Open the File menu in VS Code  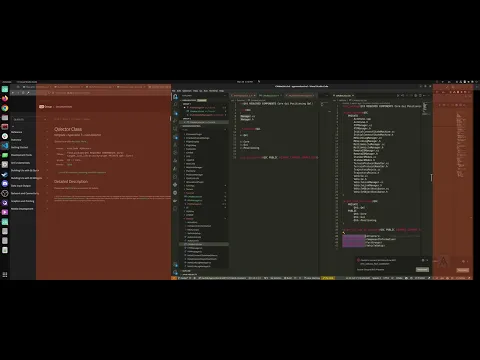[x=174, y=91]
